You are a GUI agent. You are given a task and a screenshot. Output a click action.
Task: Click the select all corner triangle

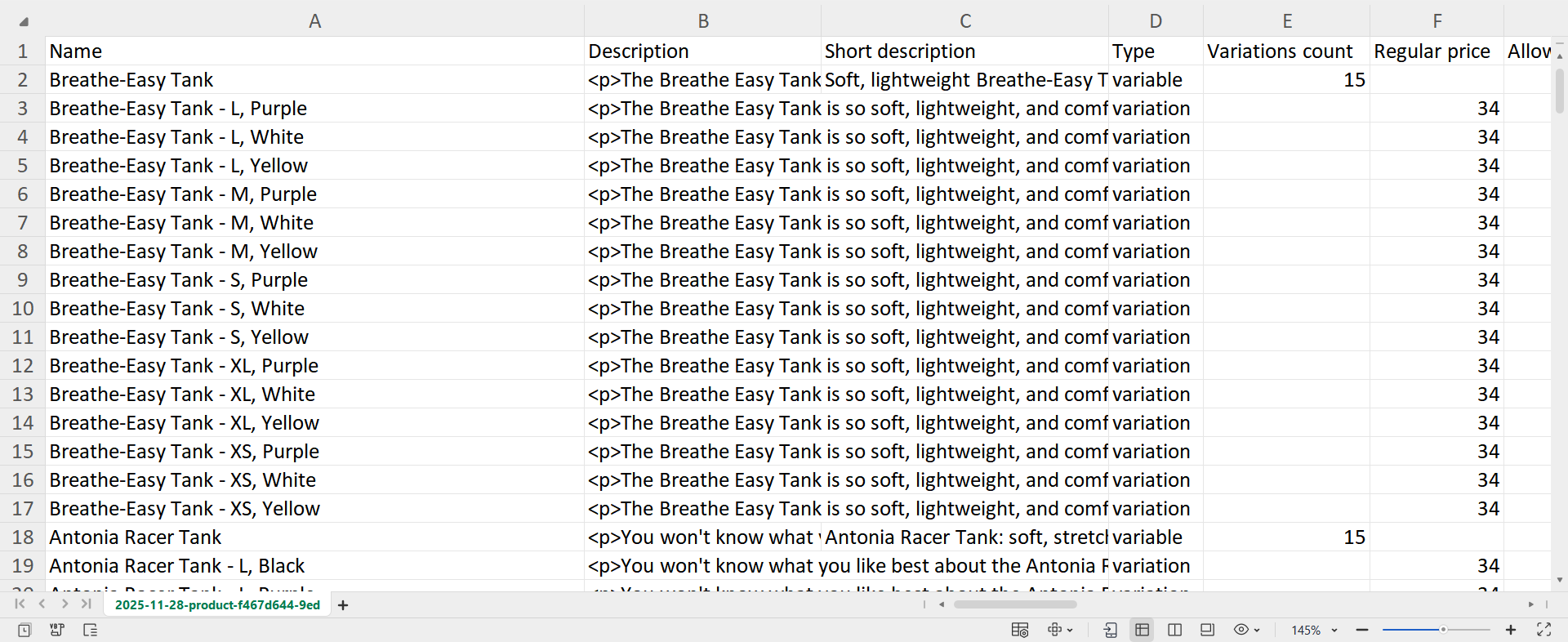[23, 21]
